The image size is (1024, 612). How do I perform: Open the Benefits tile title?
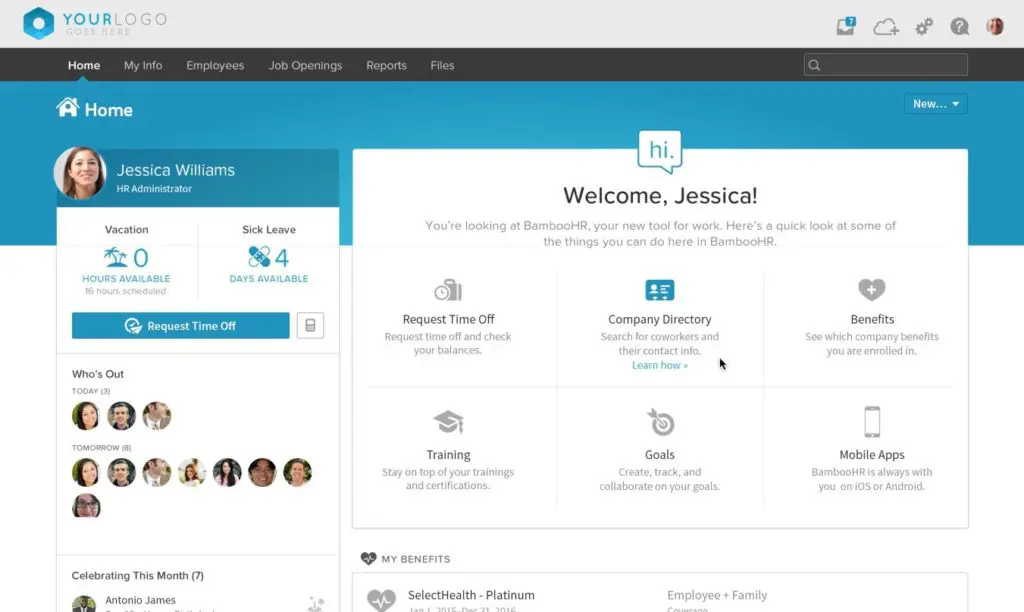coord(872,319)
